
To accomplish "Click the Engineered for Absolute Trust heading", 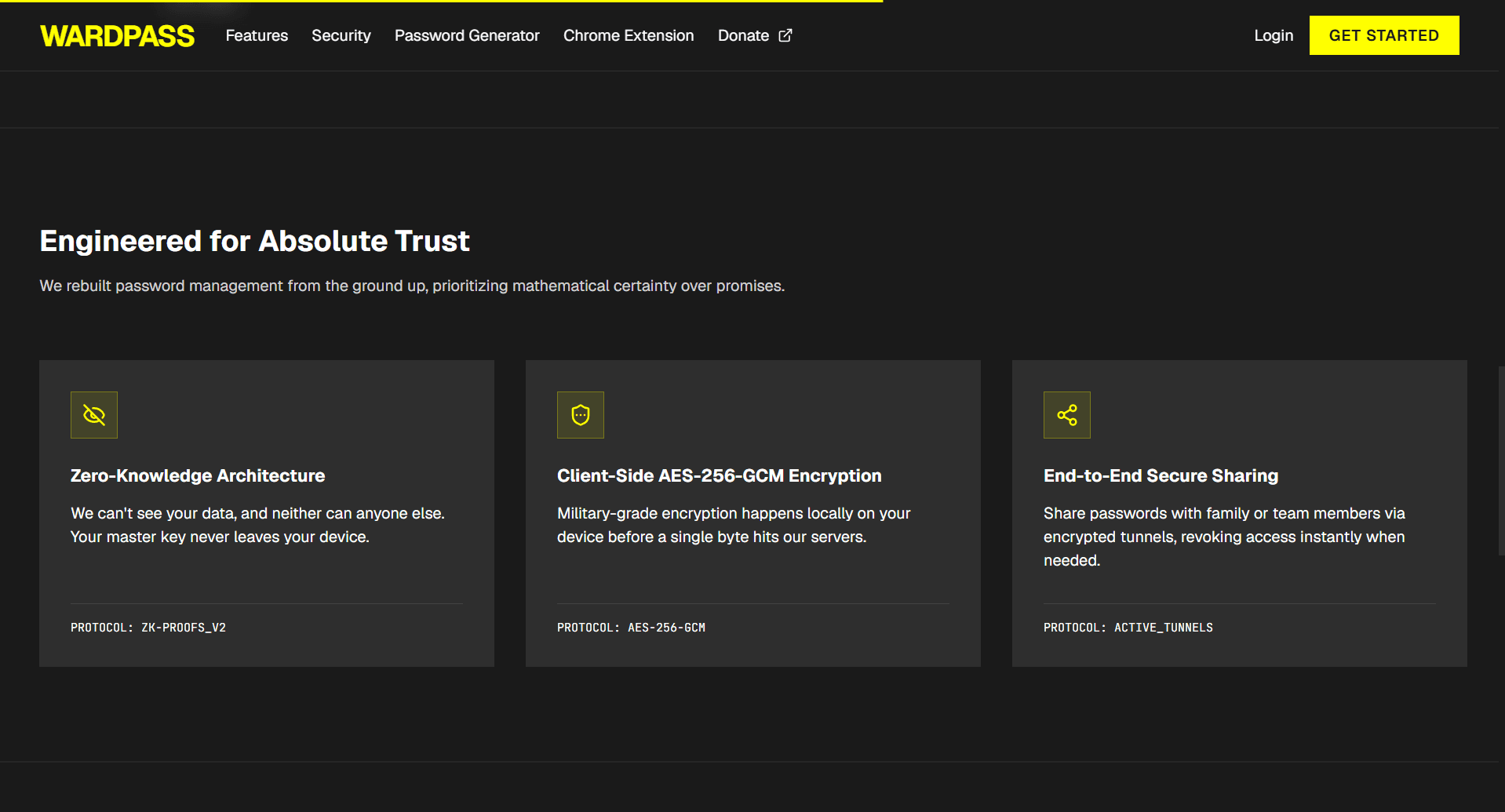I will click(x=254, y=241).
